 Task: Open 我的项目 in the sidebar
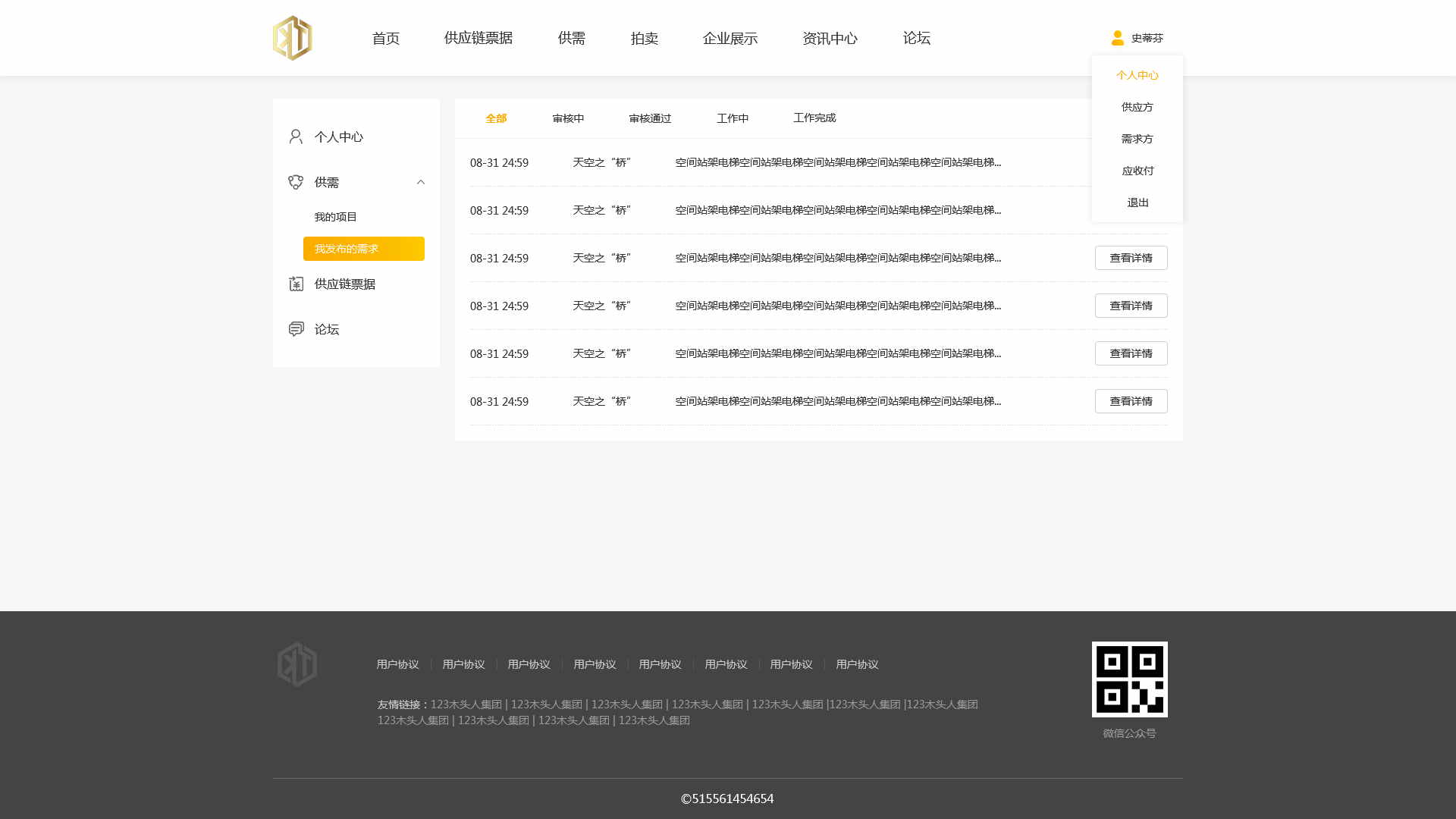[x=336, y=217]
